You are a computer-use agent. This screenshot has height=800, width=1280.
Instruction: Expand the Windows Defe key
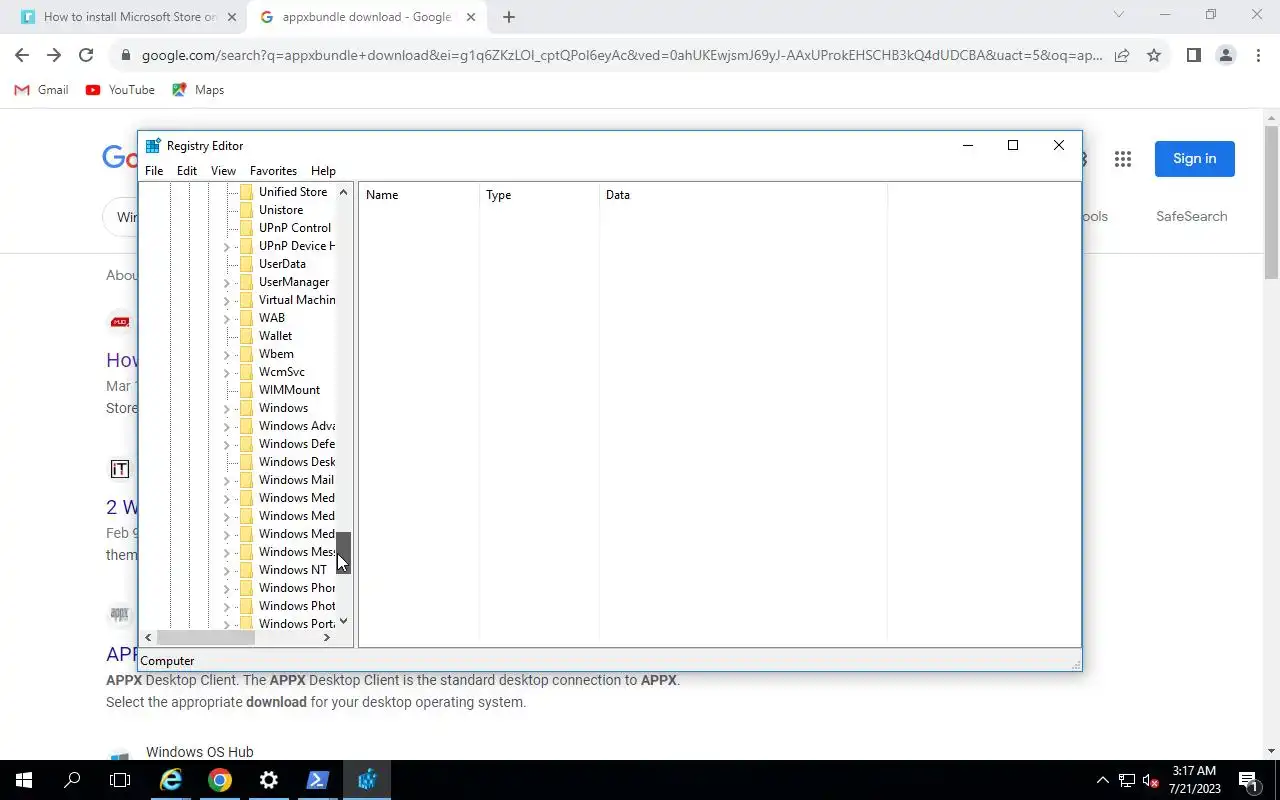coord(227,444)
